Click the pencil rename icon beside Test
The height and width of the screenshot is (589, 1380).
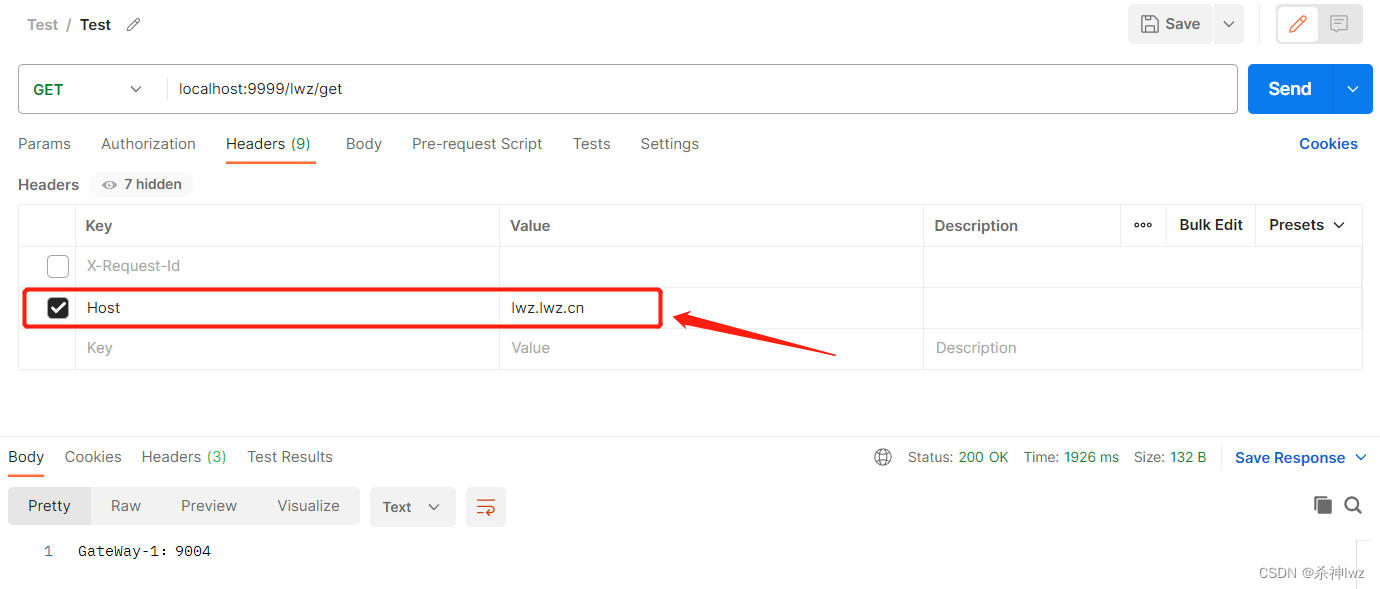[133, 25]
